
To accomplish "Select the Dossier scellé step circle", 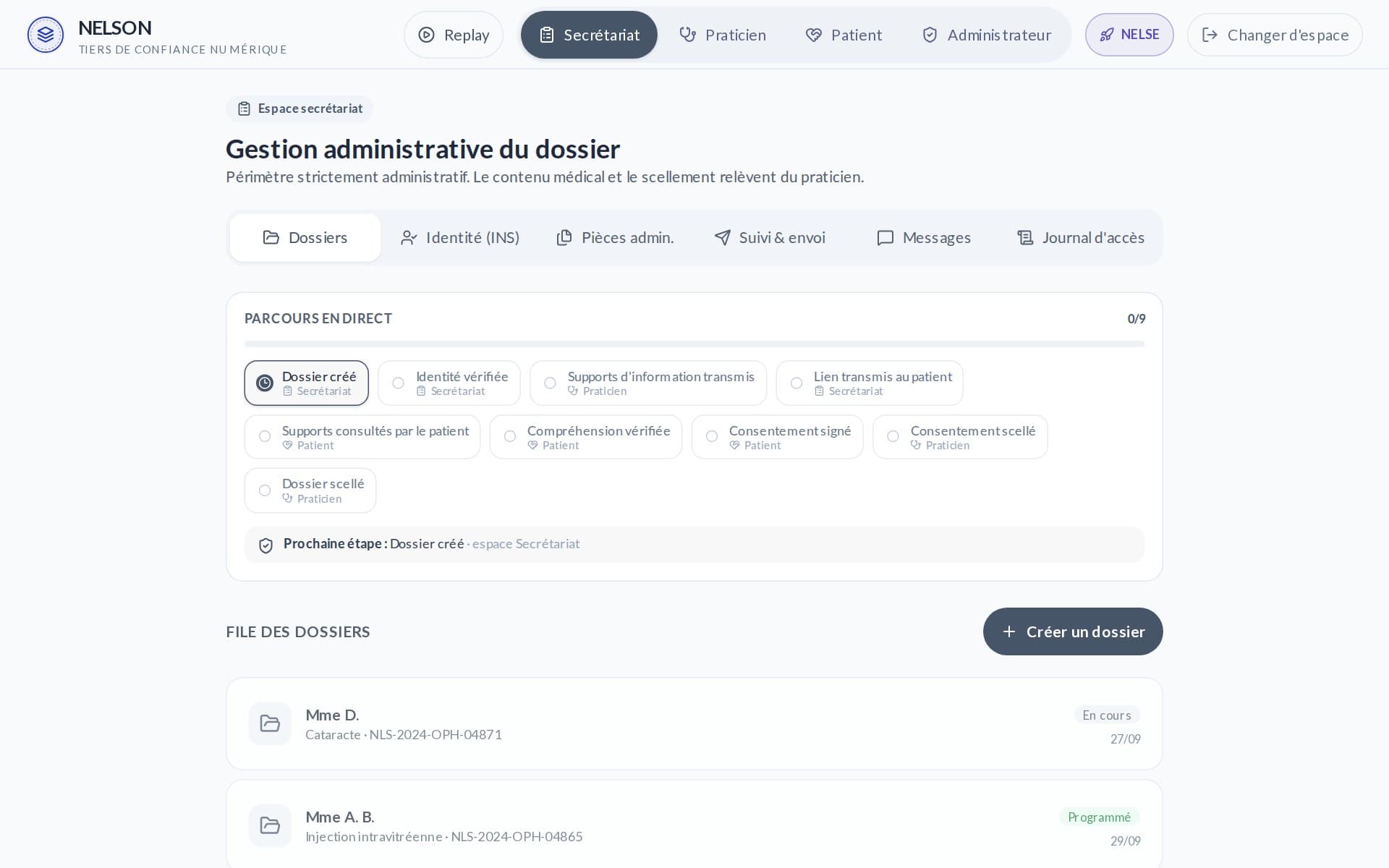I will [x=265, y=490].
